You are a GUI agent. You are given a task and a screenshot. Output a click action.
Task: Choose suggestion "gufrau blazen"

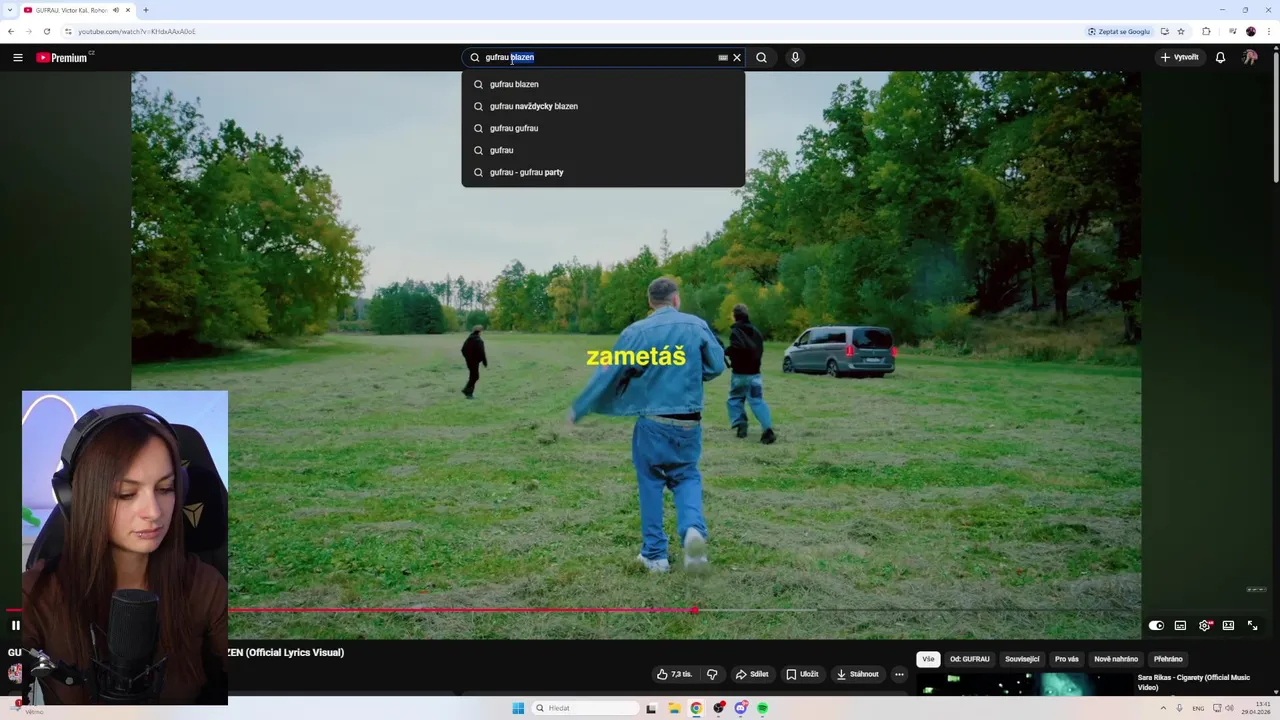[x=603, y=84]
